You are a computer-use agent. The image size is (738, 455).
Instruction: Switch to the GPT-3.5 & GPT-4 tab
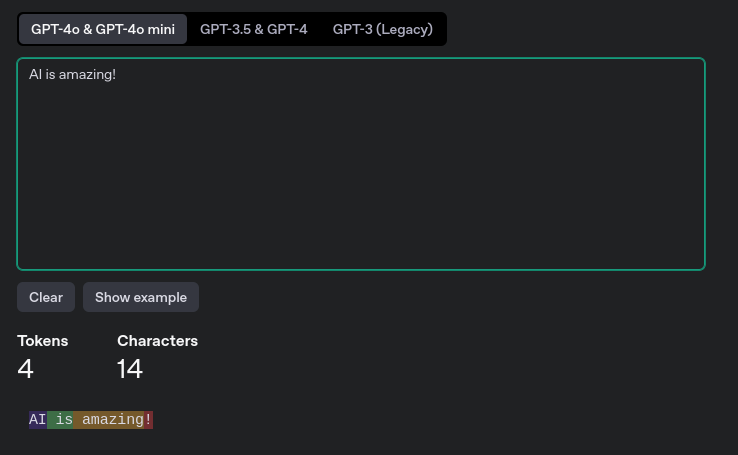pos(253,29)
